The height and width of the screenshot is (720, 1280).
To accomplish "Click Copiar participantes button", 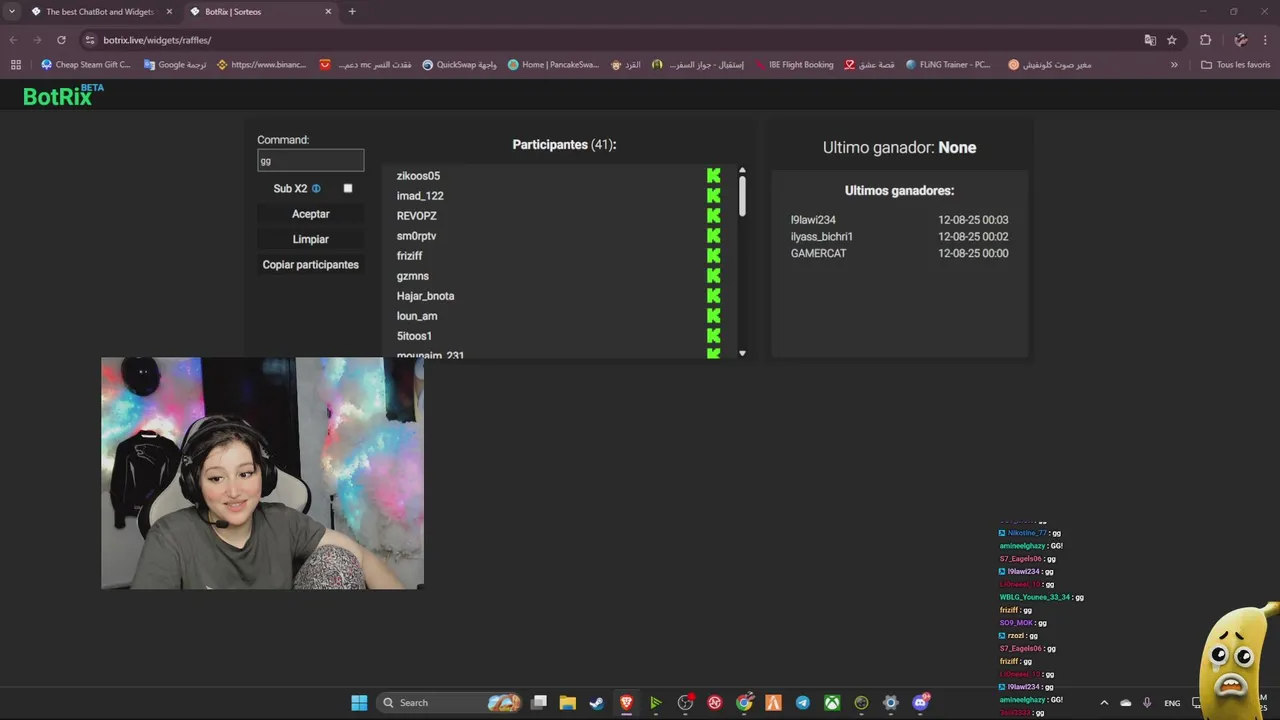I will coord(310,265).
